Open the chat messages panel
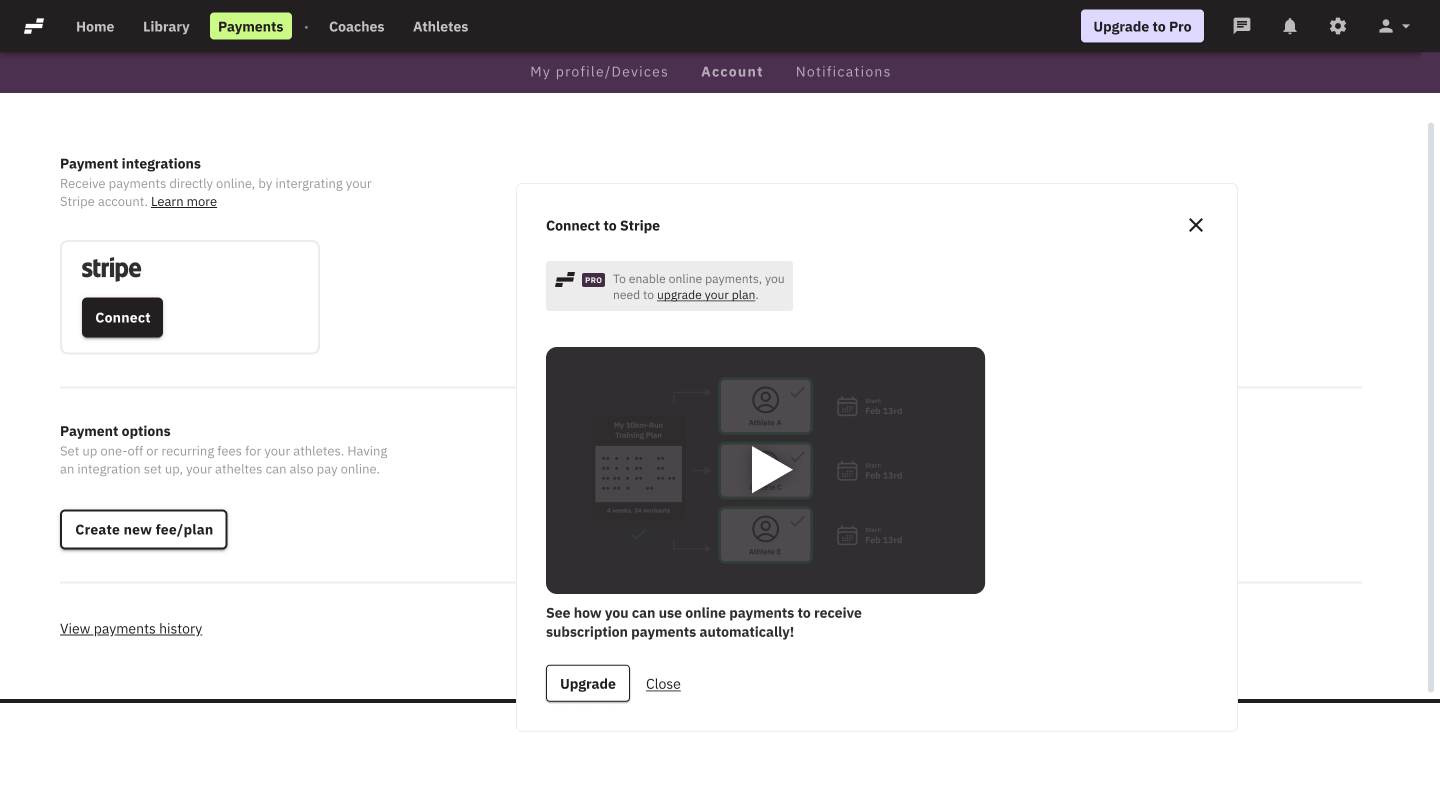 [x=1241, y=25]
